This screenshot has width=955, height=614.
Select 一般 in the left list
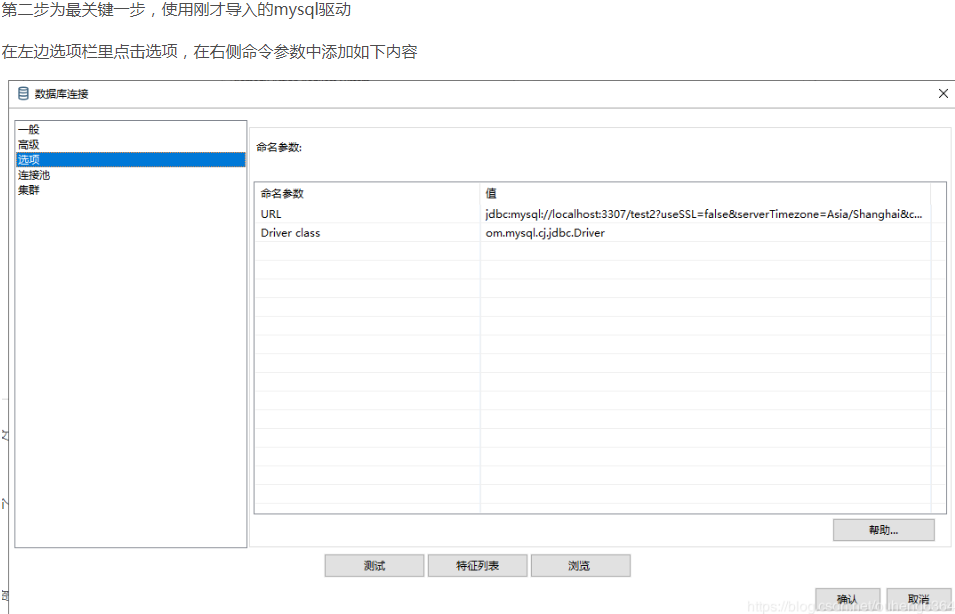click(x=29, y=129)
